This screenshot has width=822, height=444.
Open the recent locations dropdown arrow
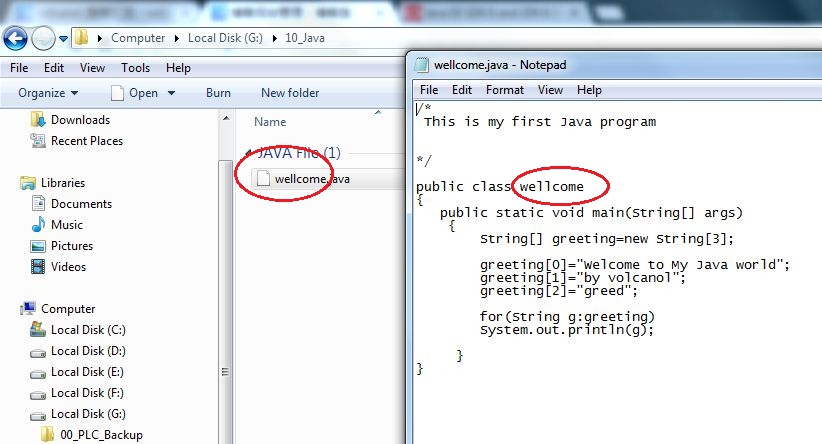pos(63,38)
